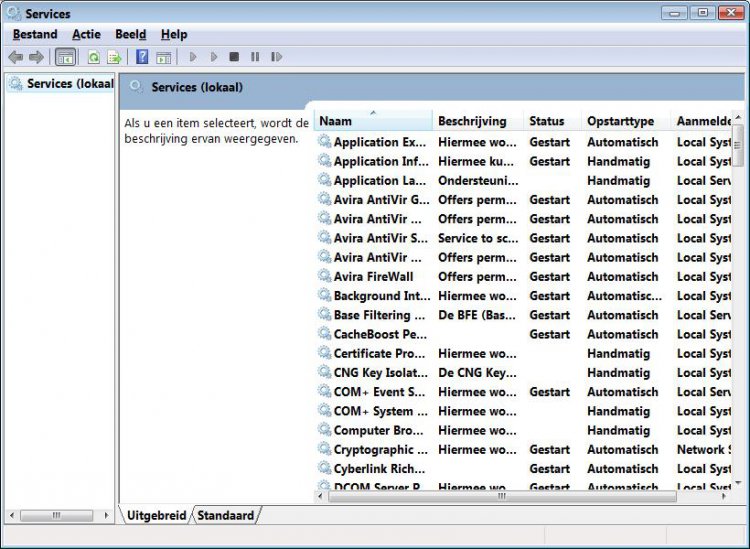Click Network S logon of Cryptographic row
The image size is (750, 549).
tap(704, 450)
